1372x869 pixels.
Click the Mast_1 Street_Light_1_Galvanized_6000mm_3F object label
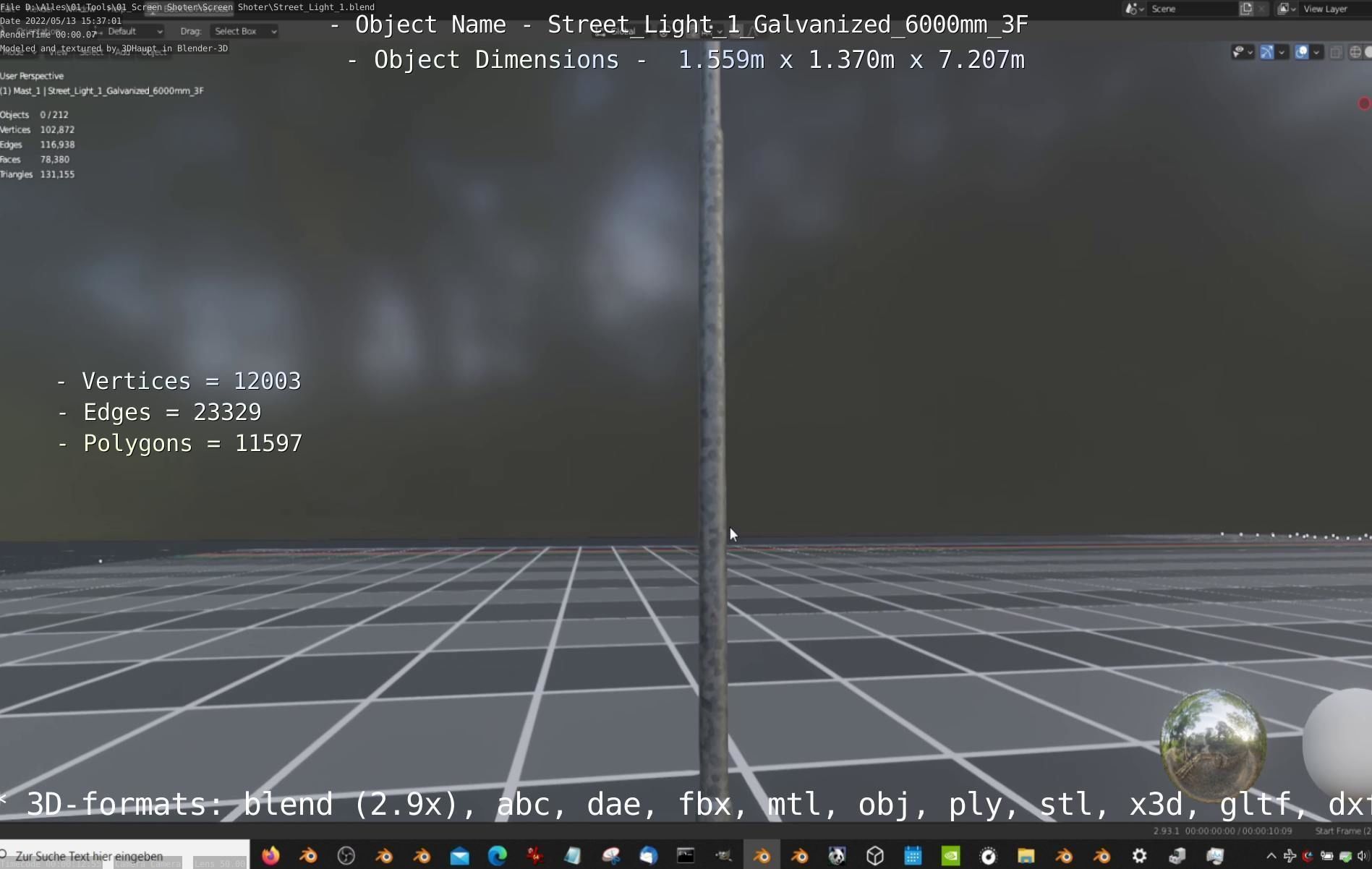(102, 91)
